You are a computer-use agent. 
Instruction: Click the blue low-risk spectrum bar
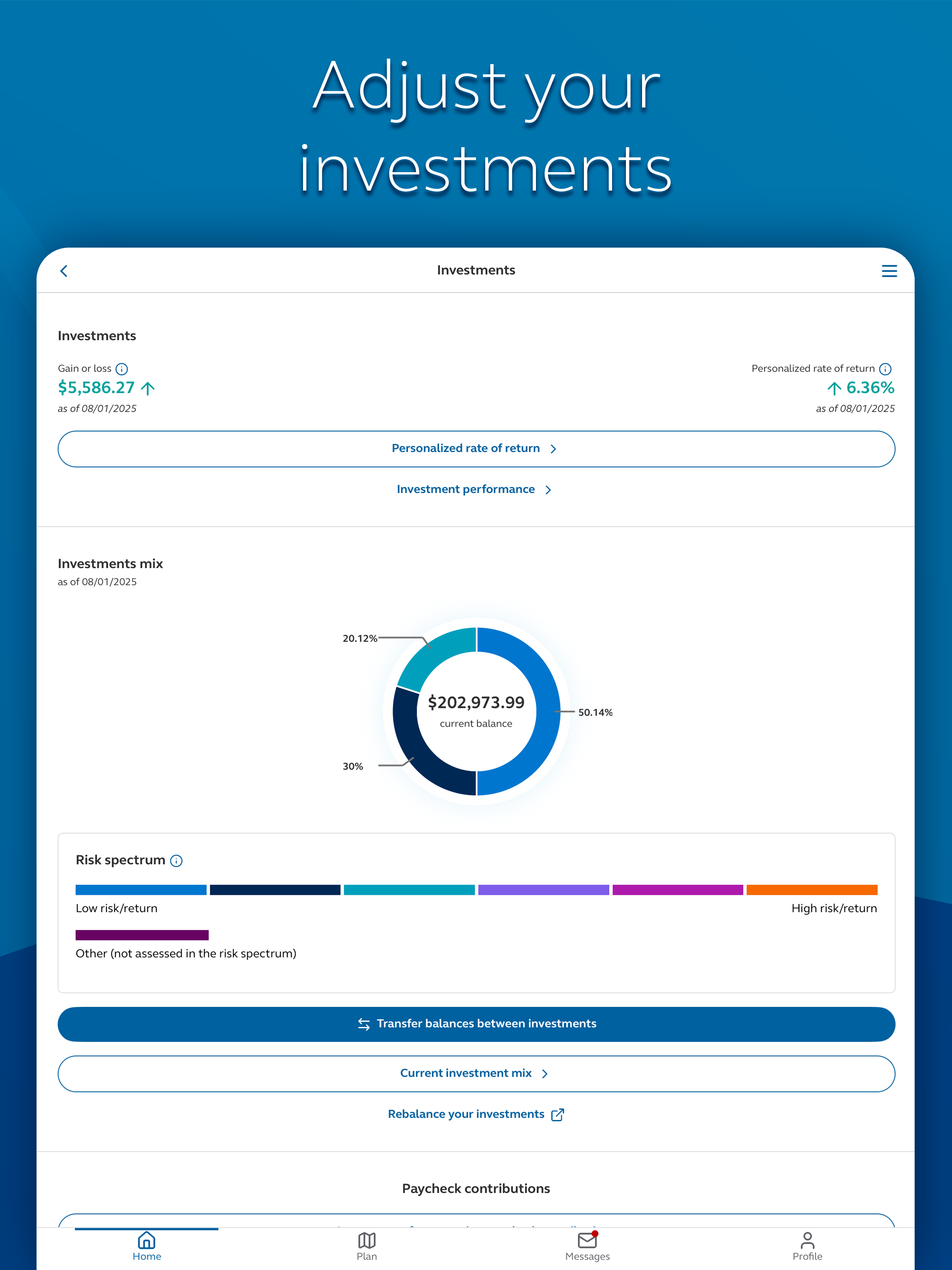[x=141, y=890]
